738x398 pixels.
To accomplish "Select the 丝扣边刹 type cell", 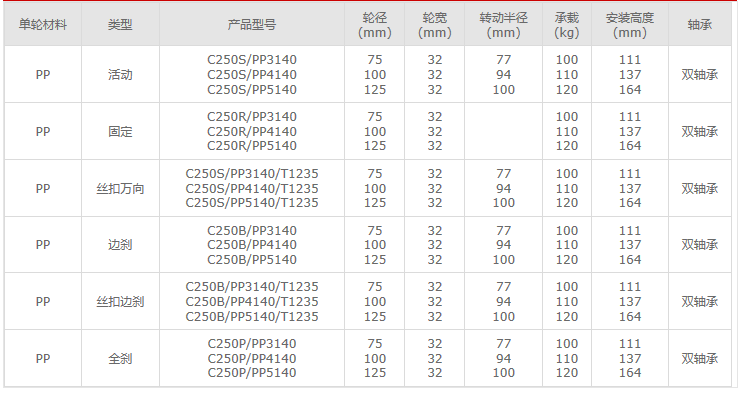I will 120,302.
